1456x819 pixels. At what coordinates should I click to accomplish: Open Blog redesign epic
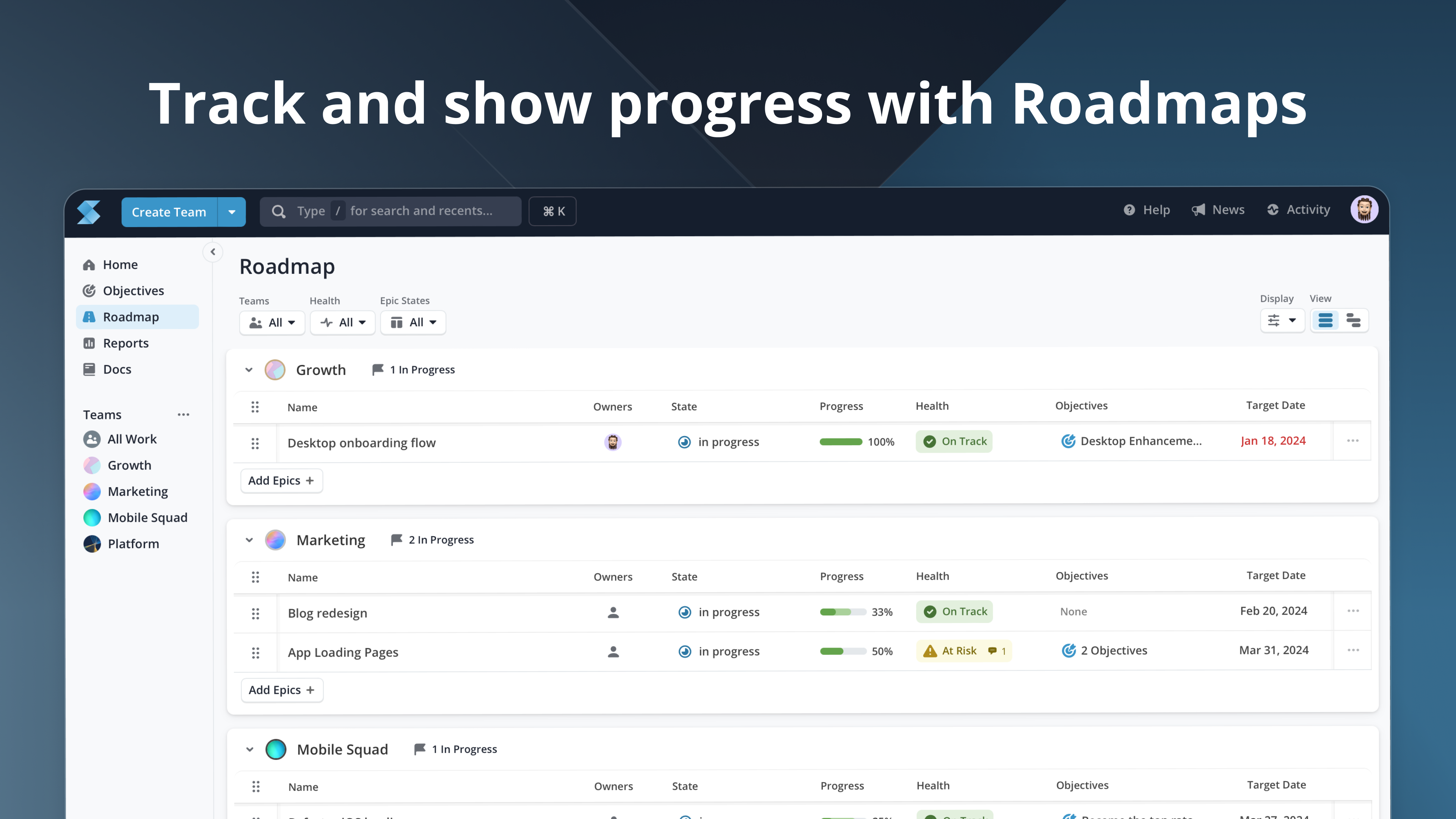327,613
